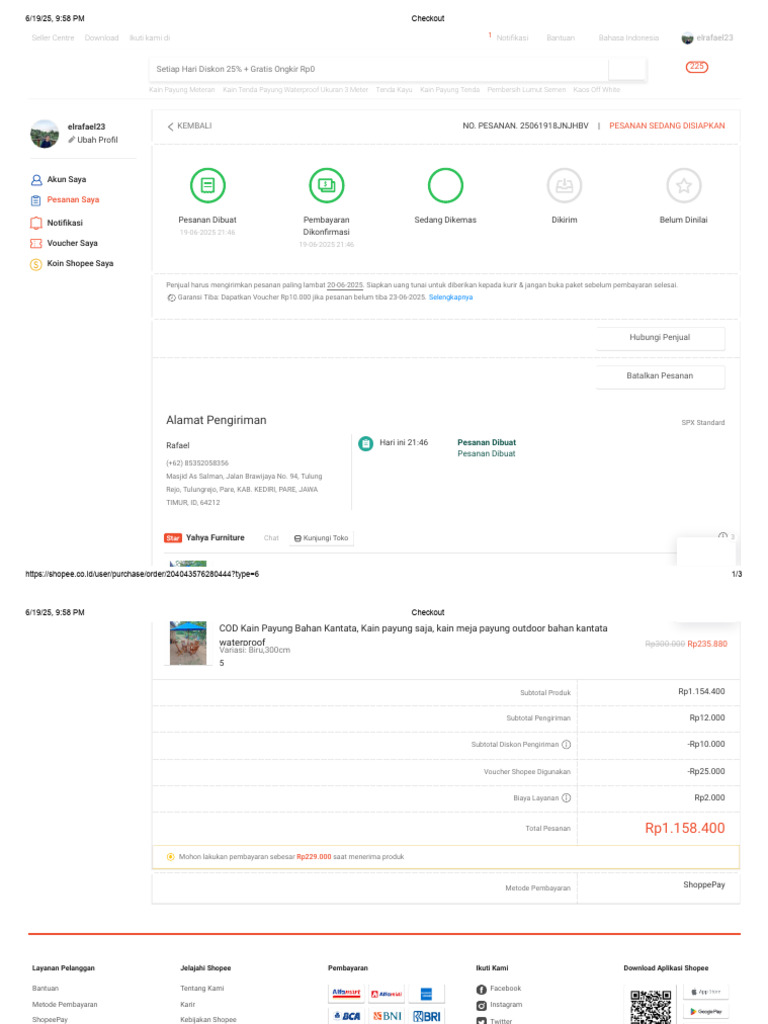Click the total amount Rp1.158.400
Screen dimensions: 768x1024
coord(685,828)
